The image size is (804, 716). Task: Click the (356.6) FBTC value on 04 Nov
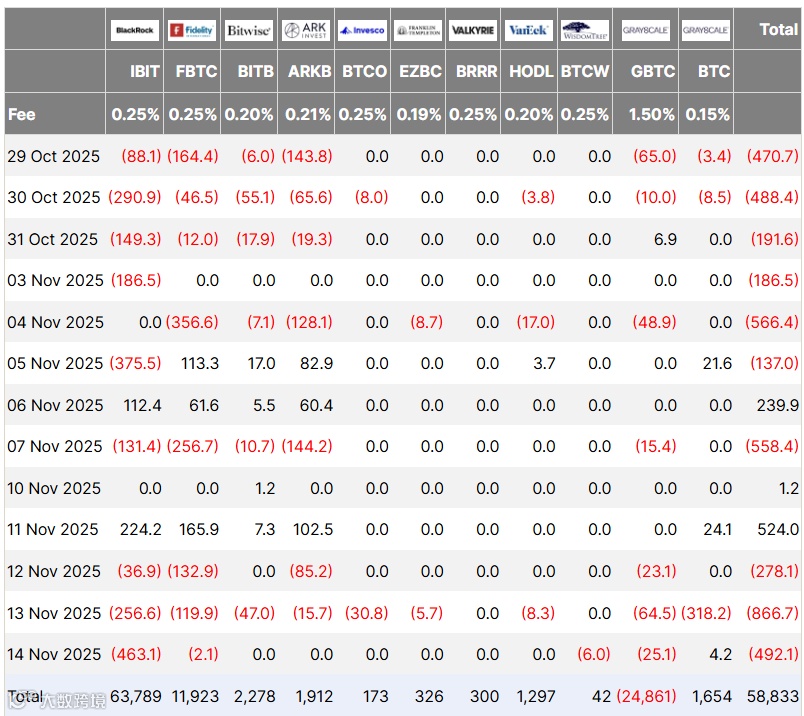click(192, 322)
